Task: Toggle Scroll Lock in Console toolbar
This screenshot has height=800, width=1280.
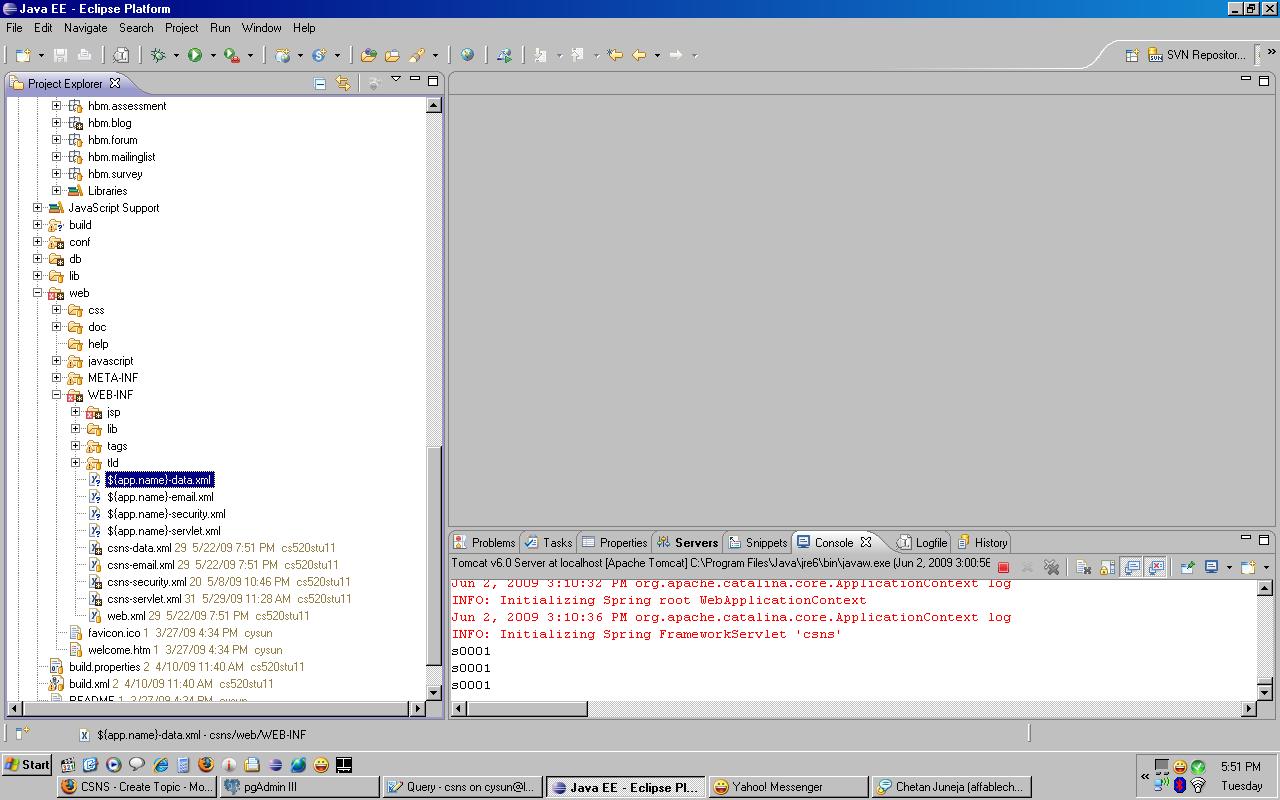Action: (x=1107, y=567)
